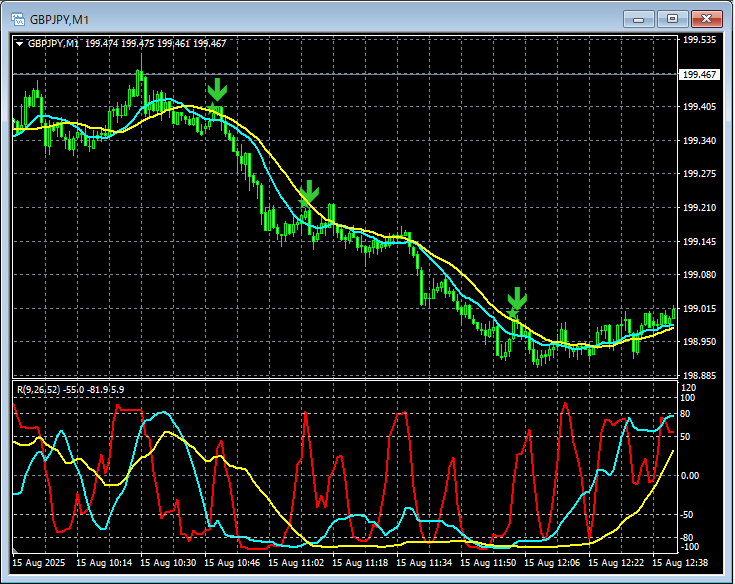Click the 15 Aug 2025 time label

click(39, 562)
